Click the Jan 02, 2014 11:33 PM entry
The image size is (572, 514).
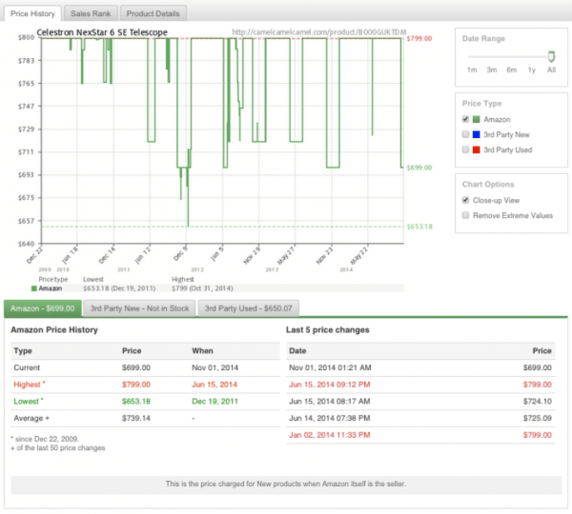pos(329,435)
